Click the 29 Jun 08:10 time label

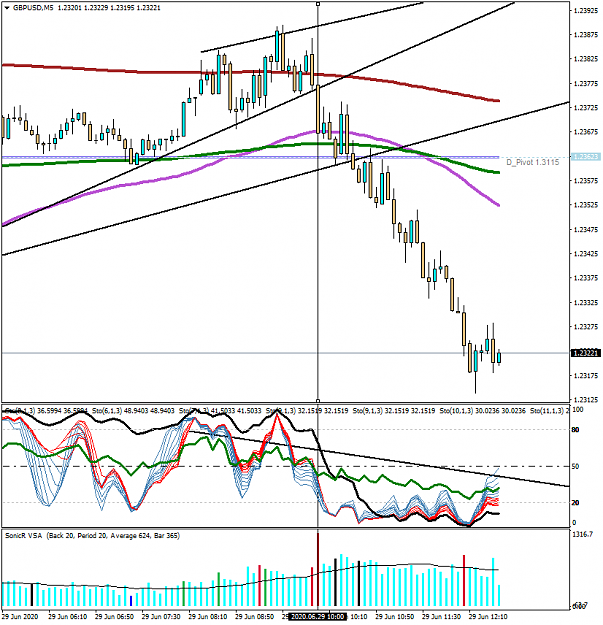pos(208,616)
